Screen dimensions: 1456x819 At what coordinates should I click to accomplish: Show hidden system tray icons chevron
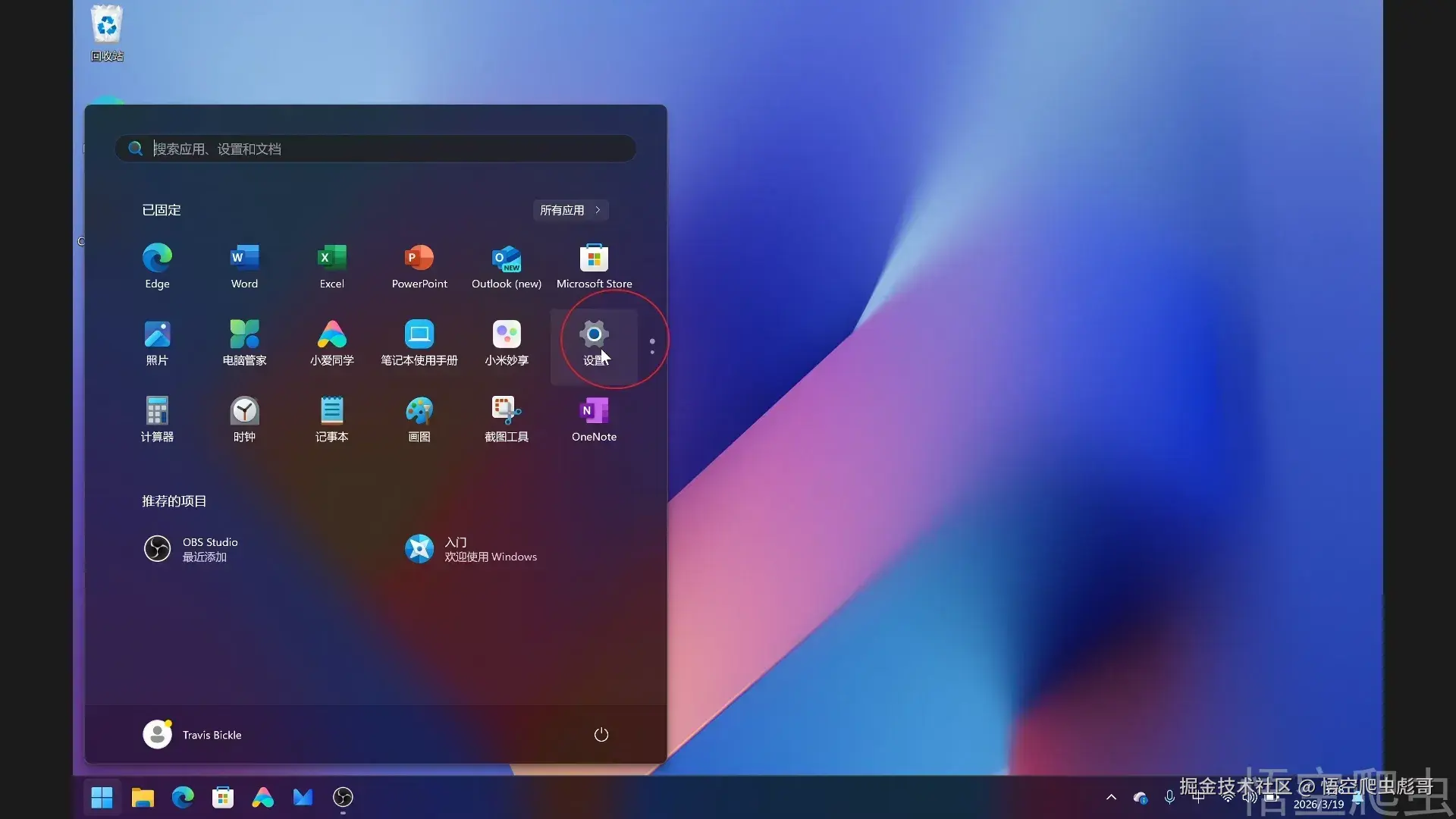coord(1111,797)
